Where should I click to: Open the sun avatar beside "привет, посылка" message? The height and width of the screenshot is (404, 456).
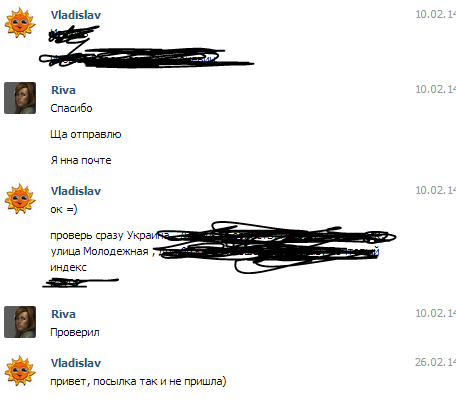pyautogui.click(x=20, y=371)
